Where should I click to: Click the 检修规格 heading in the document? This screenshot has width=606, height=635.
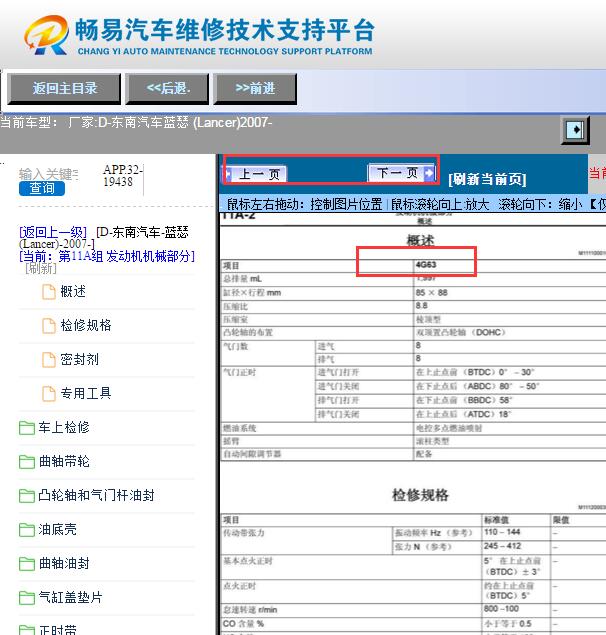[420, 495]
